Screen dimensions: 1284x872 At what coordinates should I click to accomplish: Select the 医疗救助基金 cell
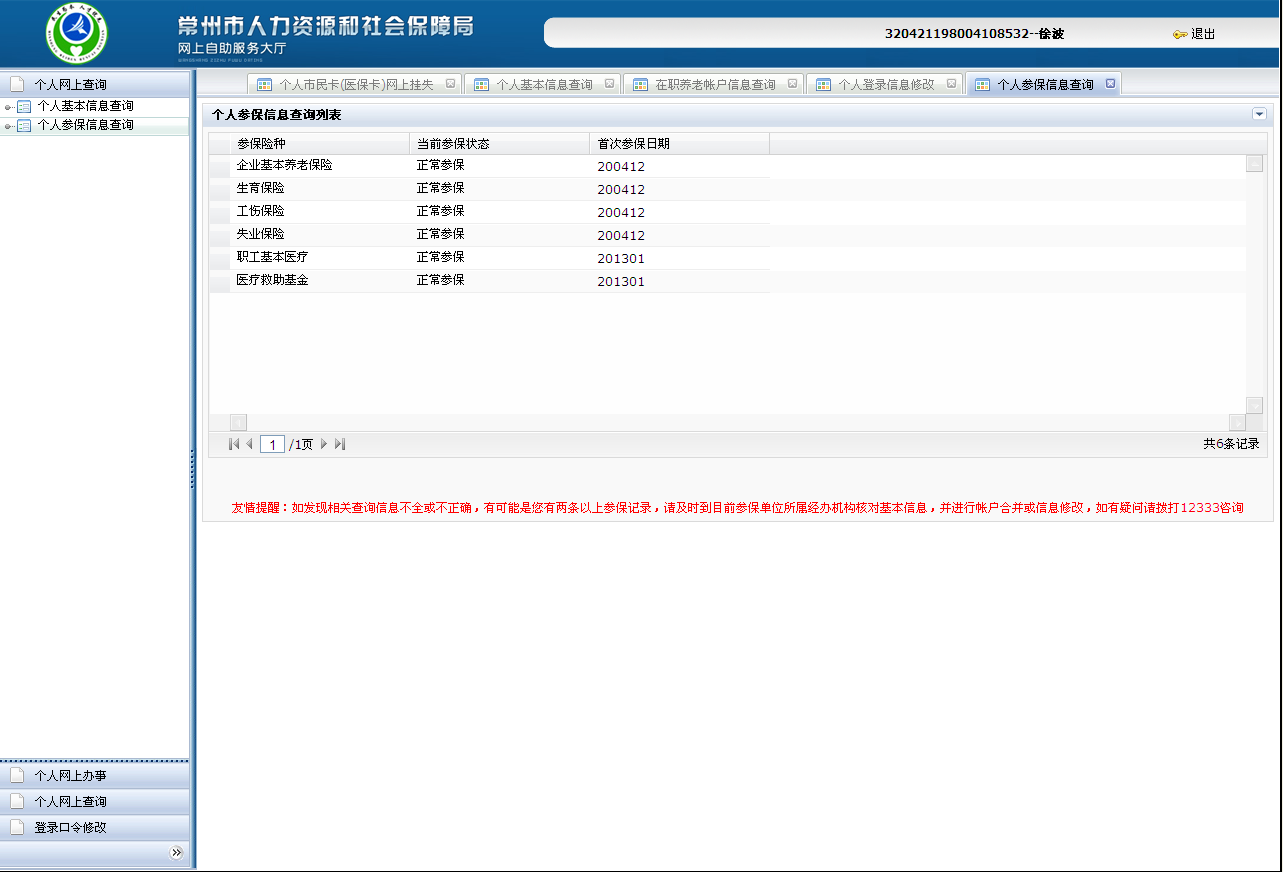(x=320, y=281)
